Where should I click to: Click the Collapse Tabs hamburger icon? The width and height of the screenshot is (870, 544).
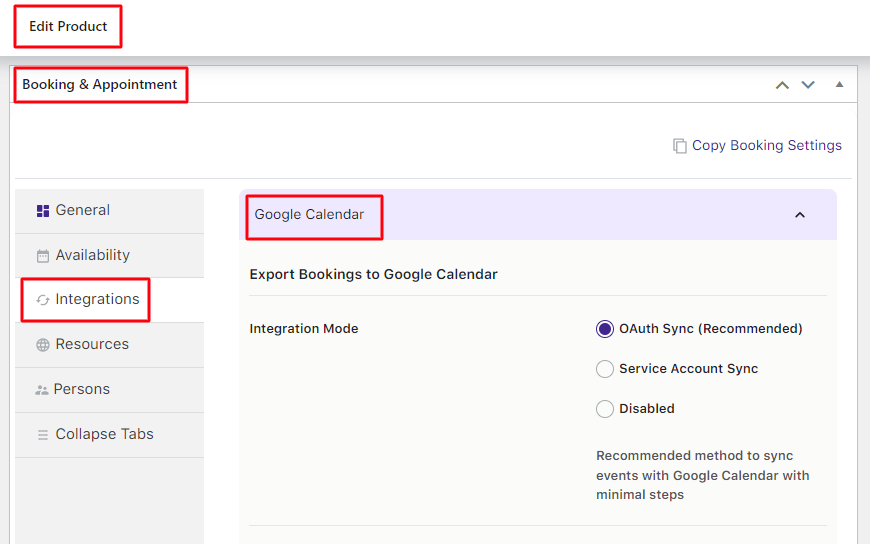click(43, 435)
